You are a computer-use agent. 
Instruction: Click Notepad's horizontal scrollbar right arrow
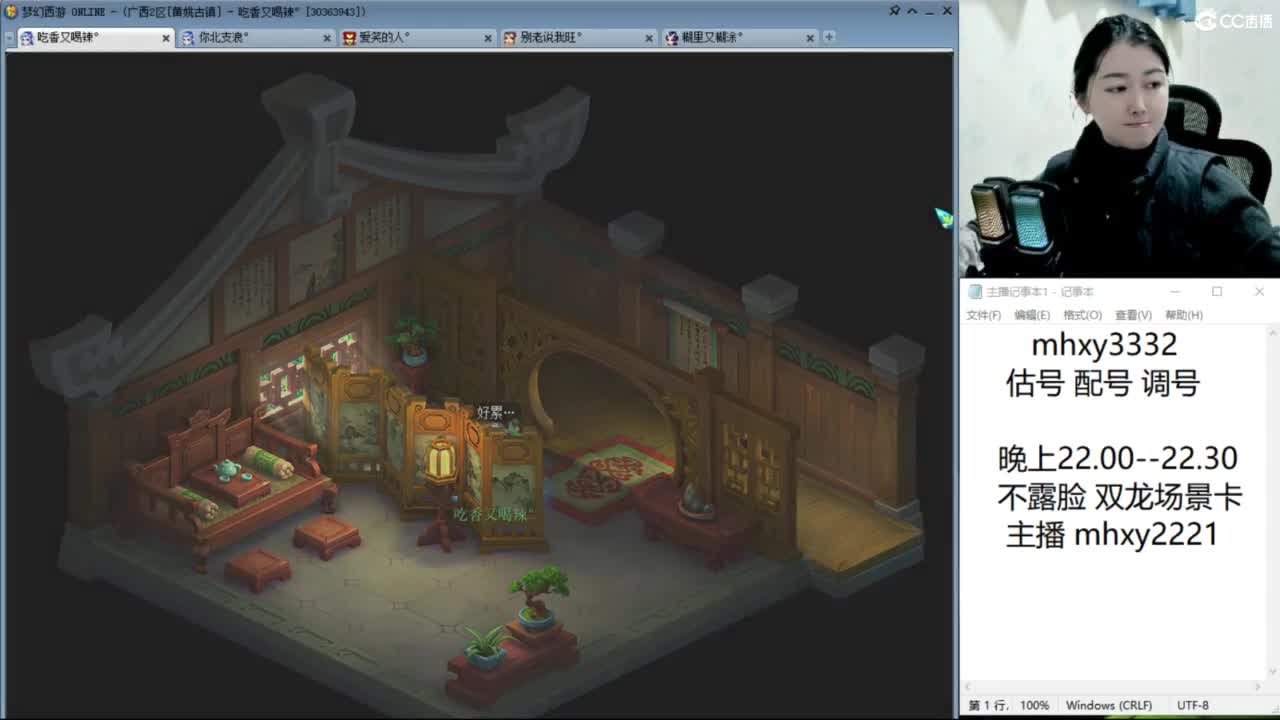click(1256, 686)
